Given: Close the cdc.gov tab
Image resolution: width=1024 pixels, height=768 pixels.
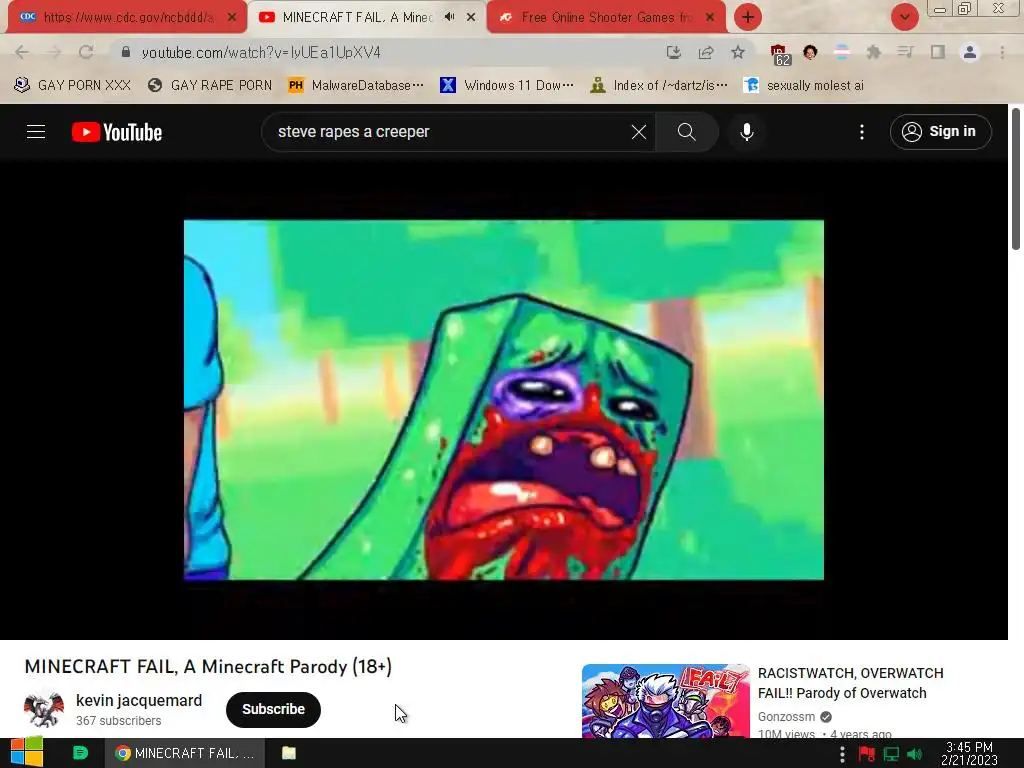Looking at the screenshot, I should pyautogui.click(x=232, y=18).
